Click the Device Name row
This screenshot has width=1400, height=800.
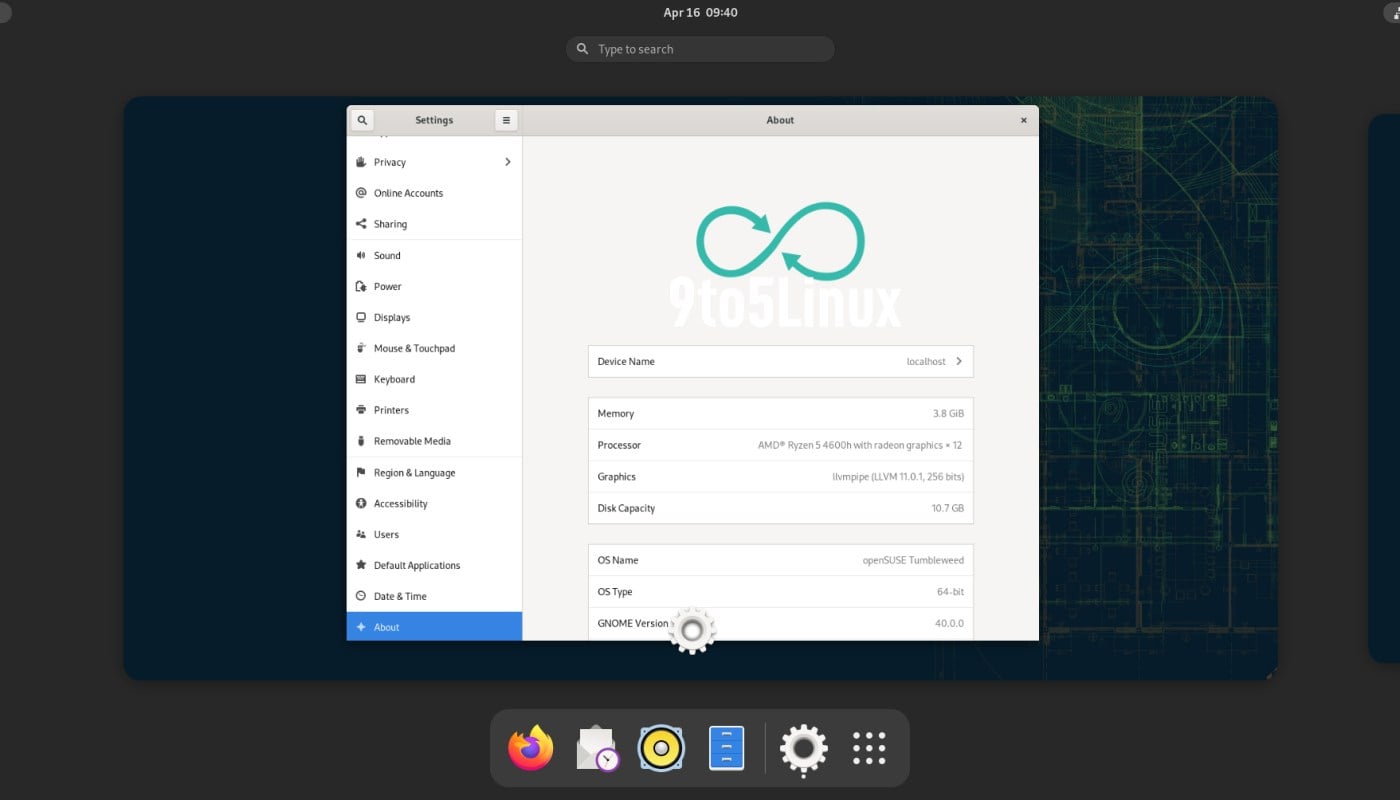tap(780, 361)
